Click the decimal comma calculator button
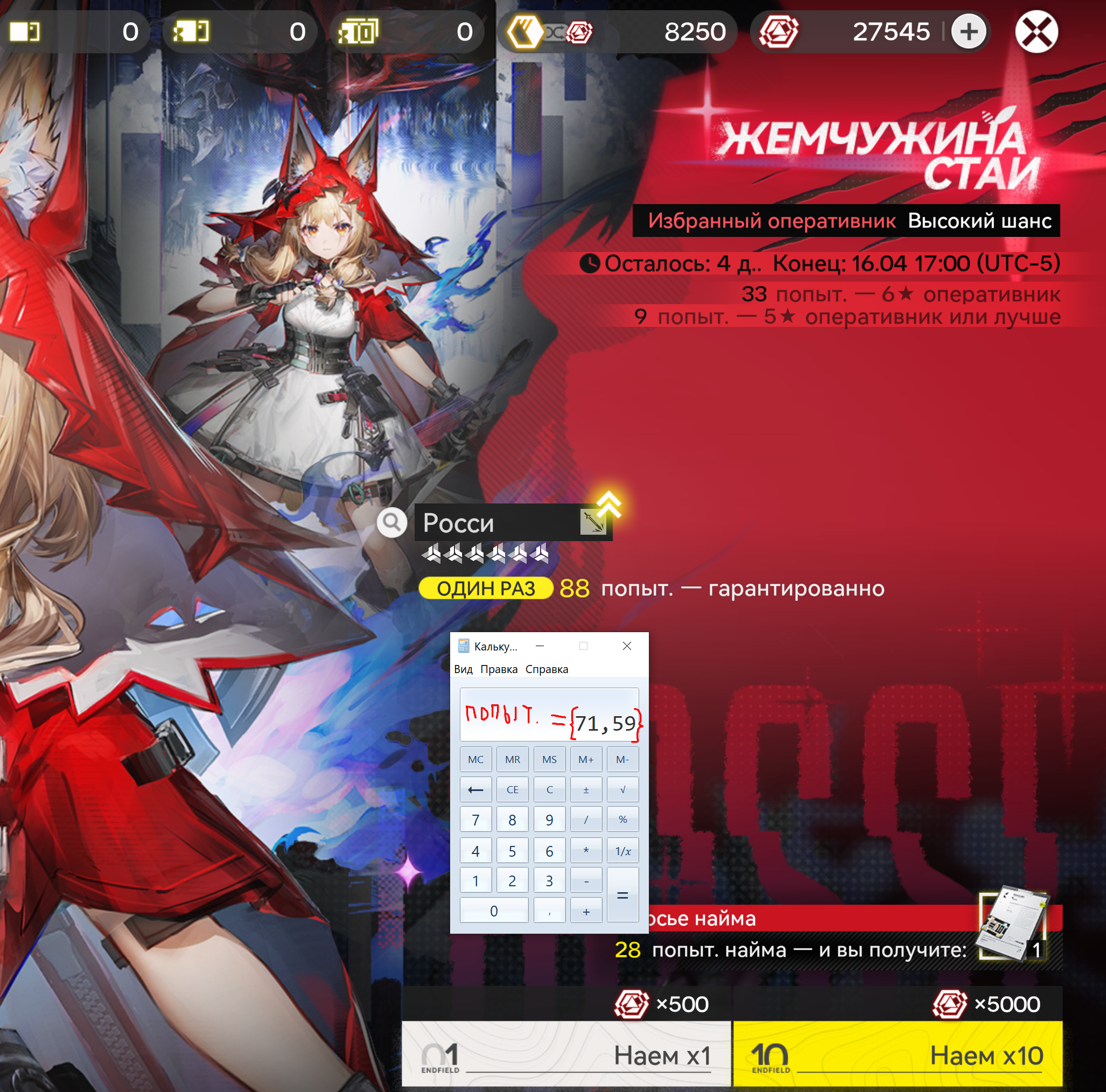 point(550,911)
